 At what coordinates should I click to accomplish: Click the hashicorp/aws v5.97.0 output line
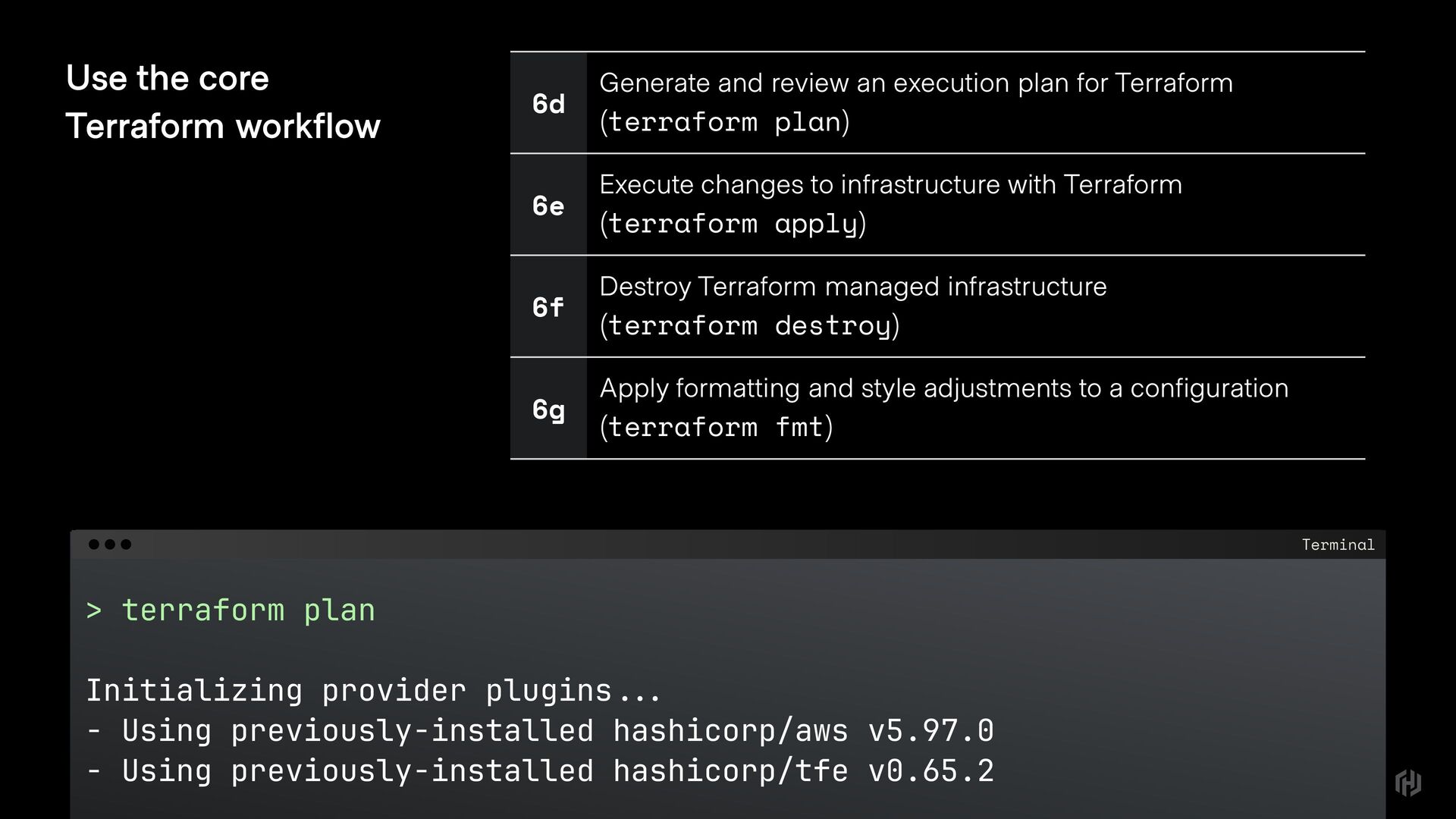[x=540, y=730]
